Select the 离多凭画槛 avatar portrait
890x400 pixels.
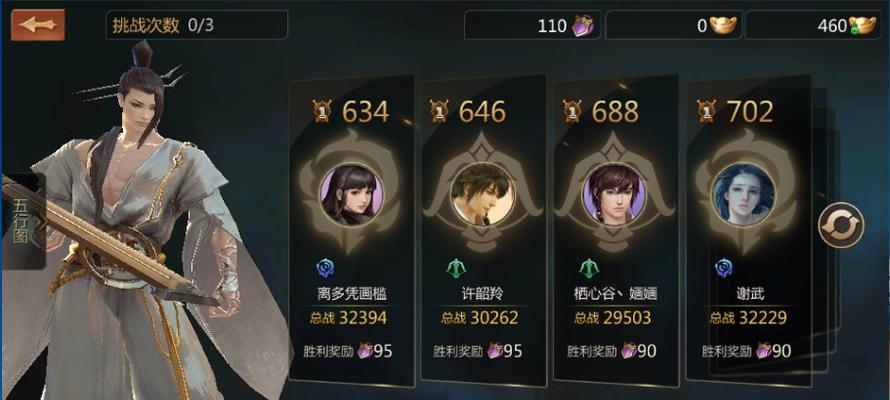(x=351, y=195)
